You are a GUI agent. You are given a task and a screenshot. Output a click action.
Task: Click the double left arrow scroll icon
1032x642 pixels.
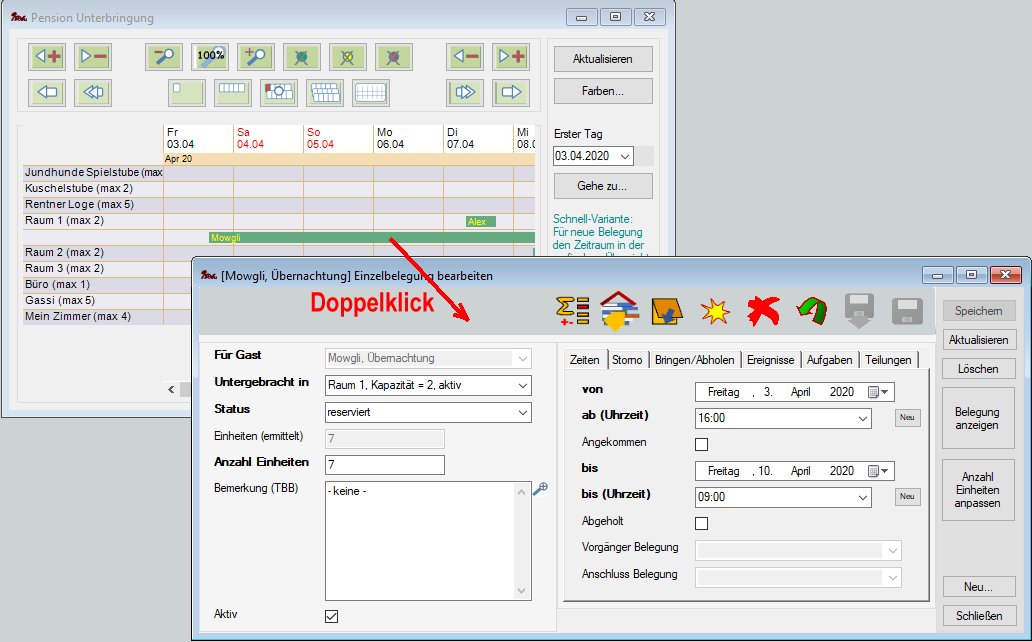point(93,93)
